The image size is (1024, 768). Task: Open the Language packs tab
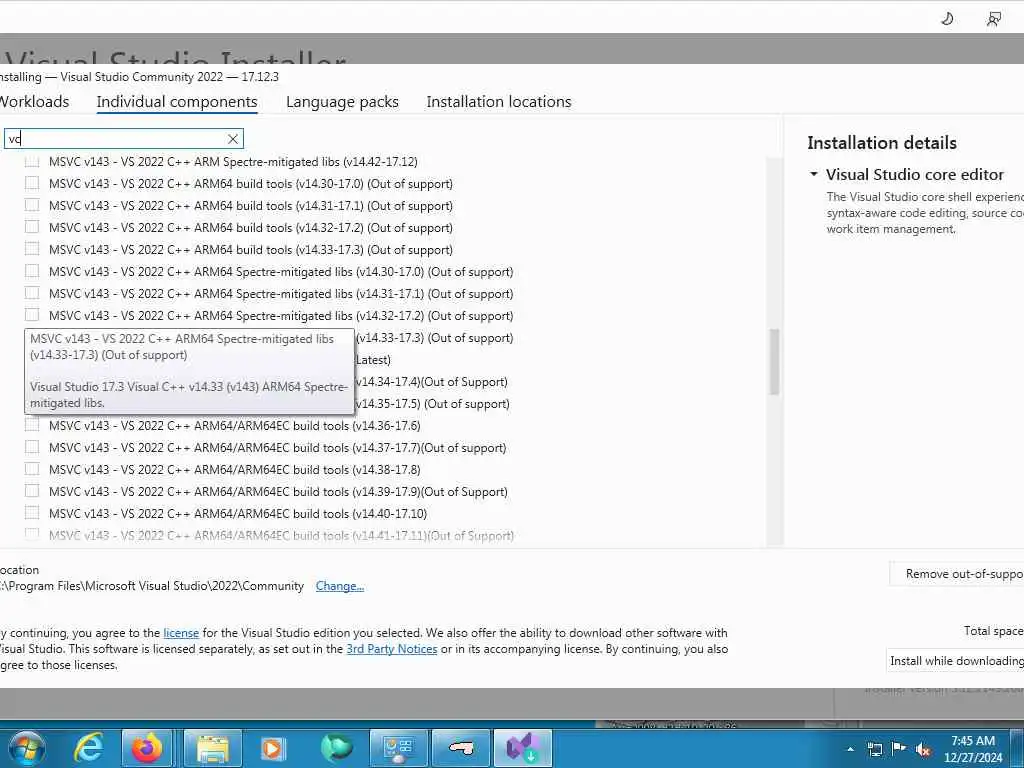point(342,102)
